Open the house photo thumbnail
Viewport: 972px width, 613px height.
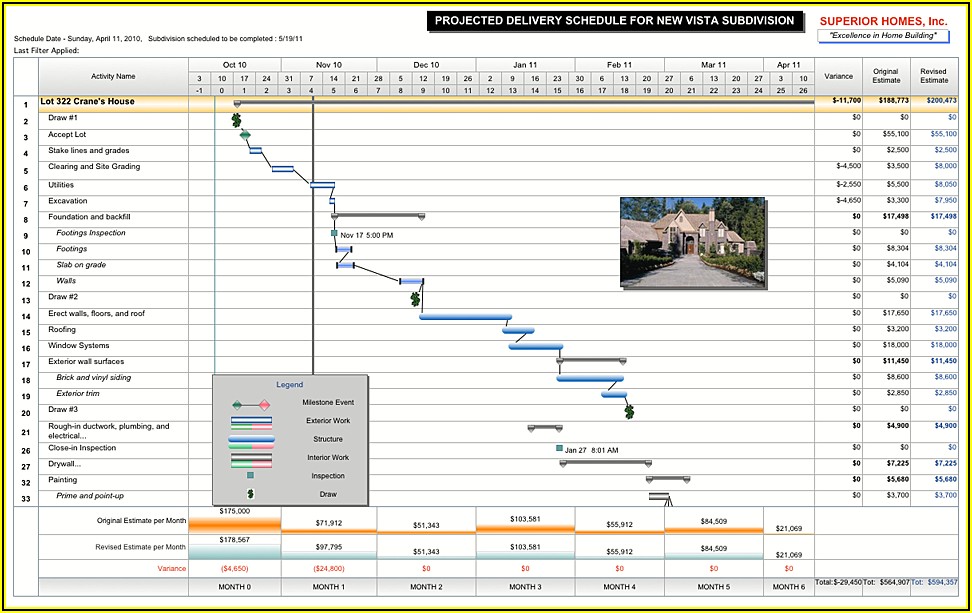pos(691,241)
